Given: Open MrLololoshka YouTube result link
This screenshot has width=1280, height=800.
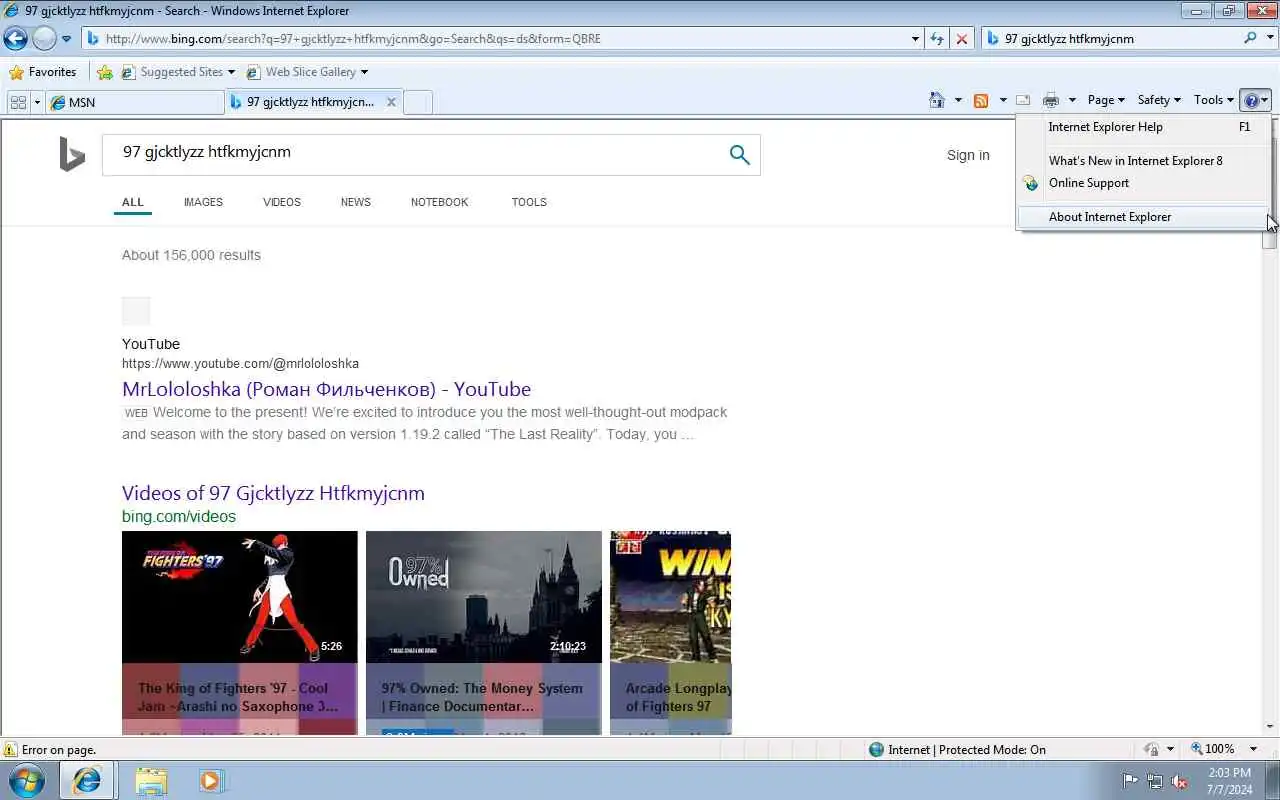Looking at the screenshot, I should 326,389.
